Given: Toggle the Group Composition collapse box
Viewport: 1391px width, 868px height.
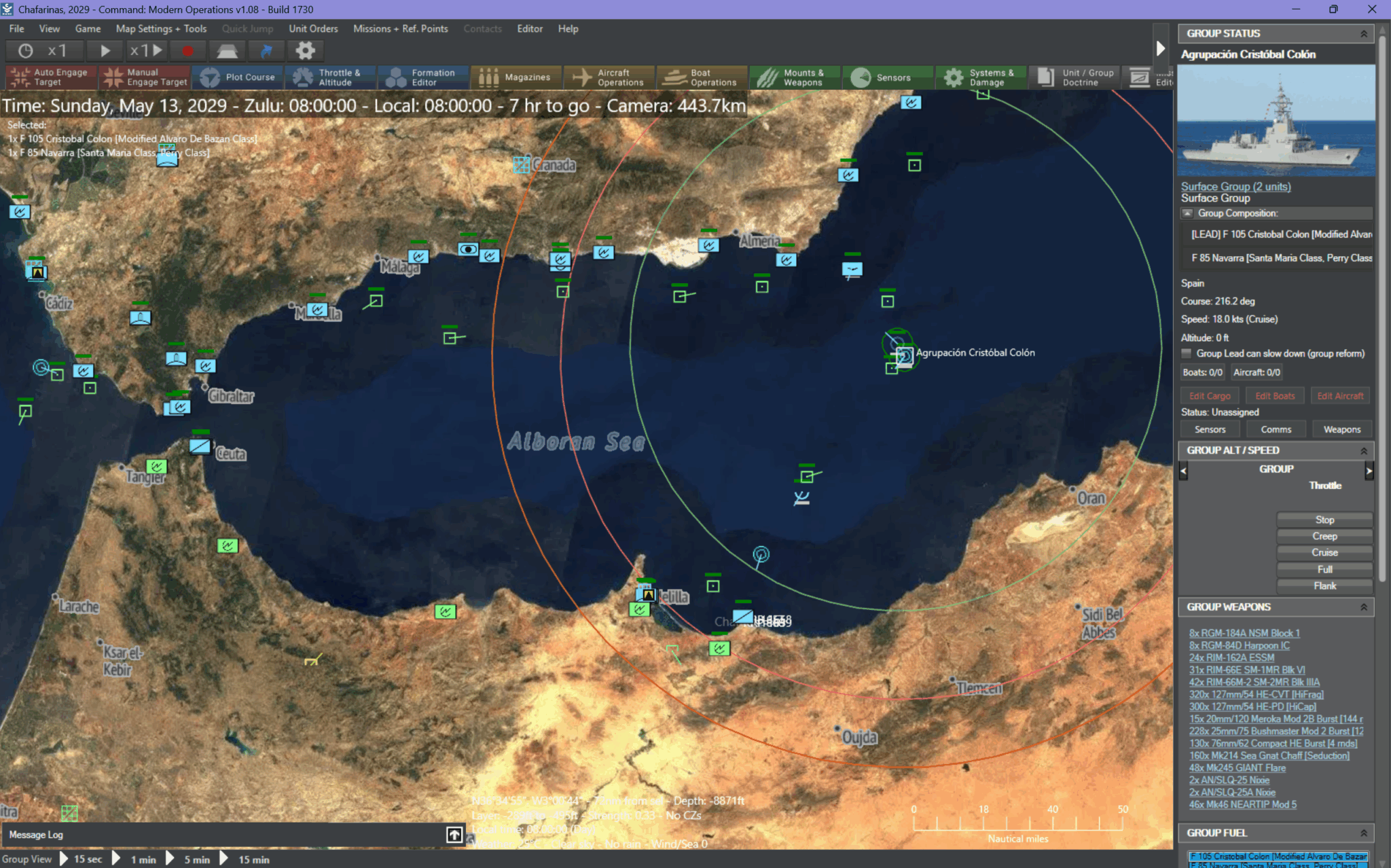Looking at the screenshot, I should tap(1187, 213).
